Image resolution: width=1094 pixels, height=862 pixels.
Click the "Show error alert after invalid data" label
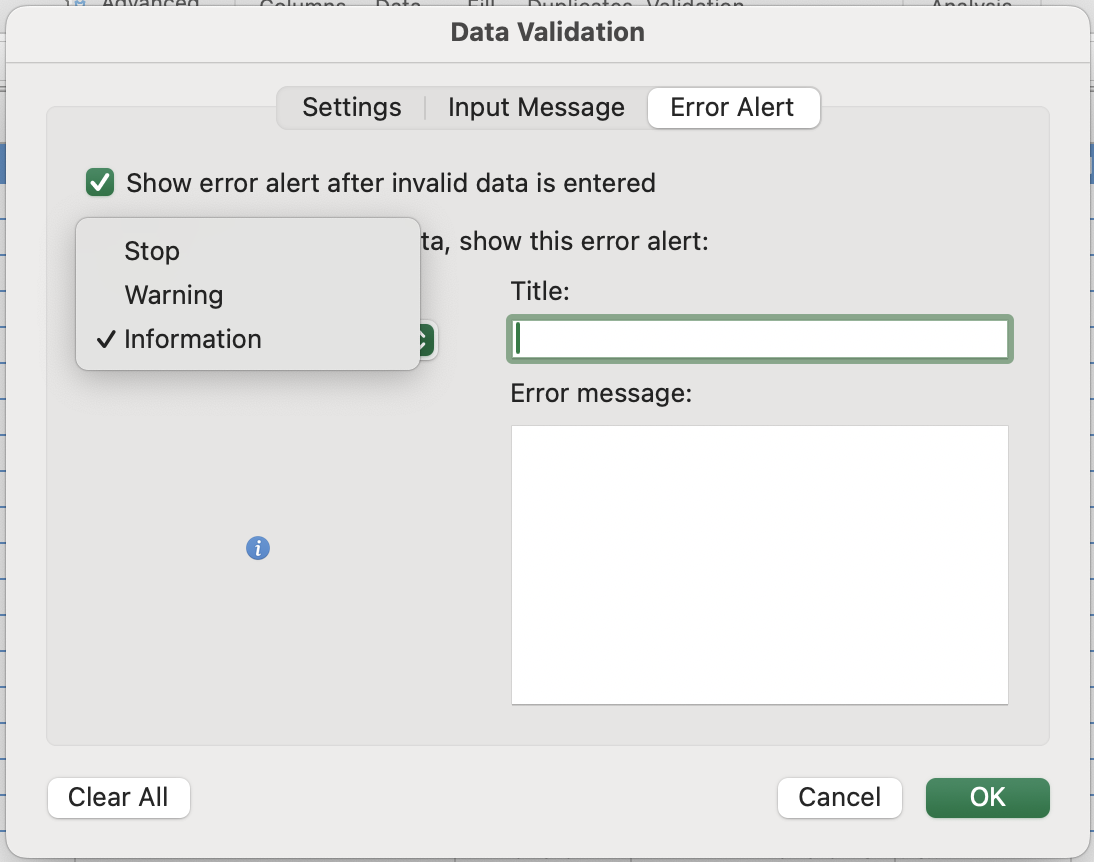(x=390, y=183)
